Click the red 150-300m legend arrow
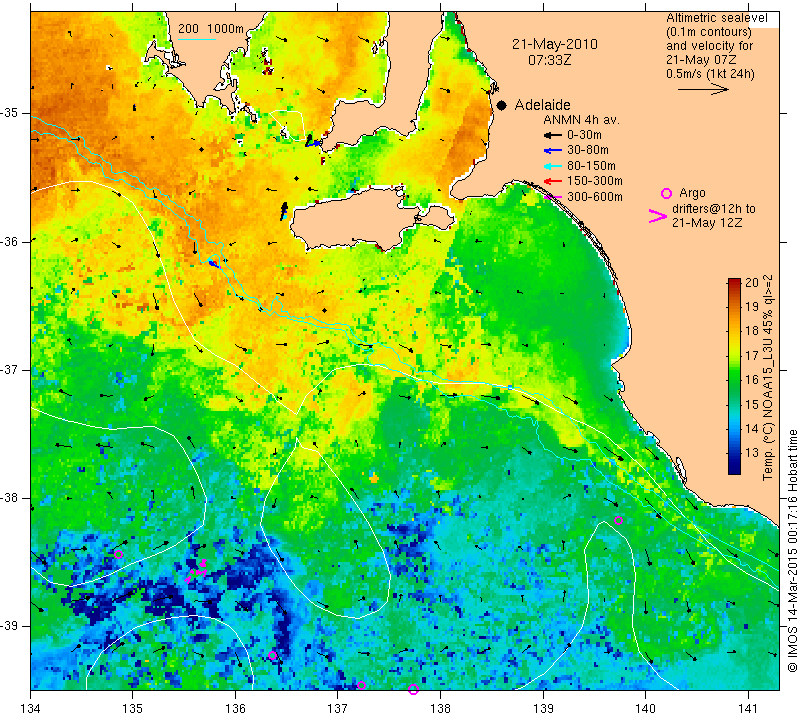 click(552, 181)
